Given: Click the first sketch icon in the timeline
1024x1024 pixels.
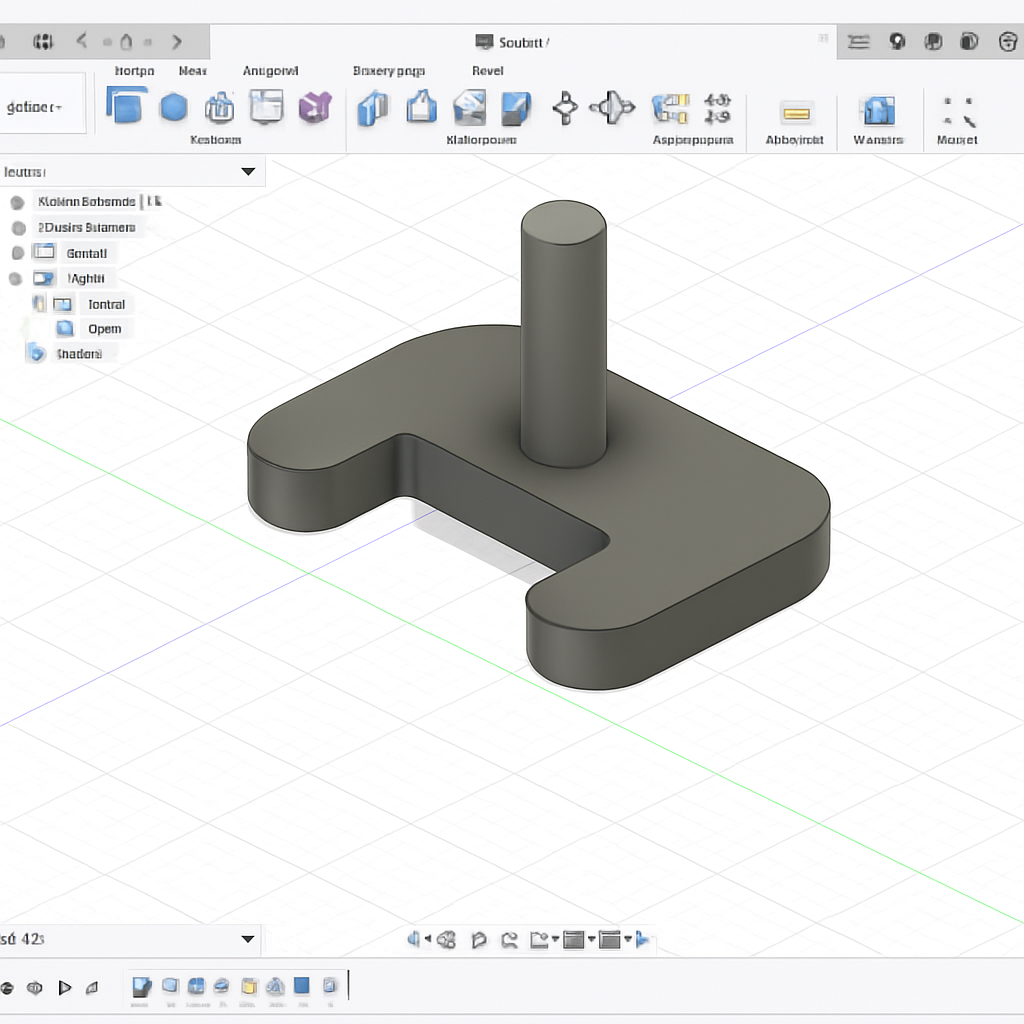Looking at the screenshot, I should pos(142,987).
